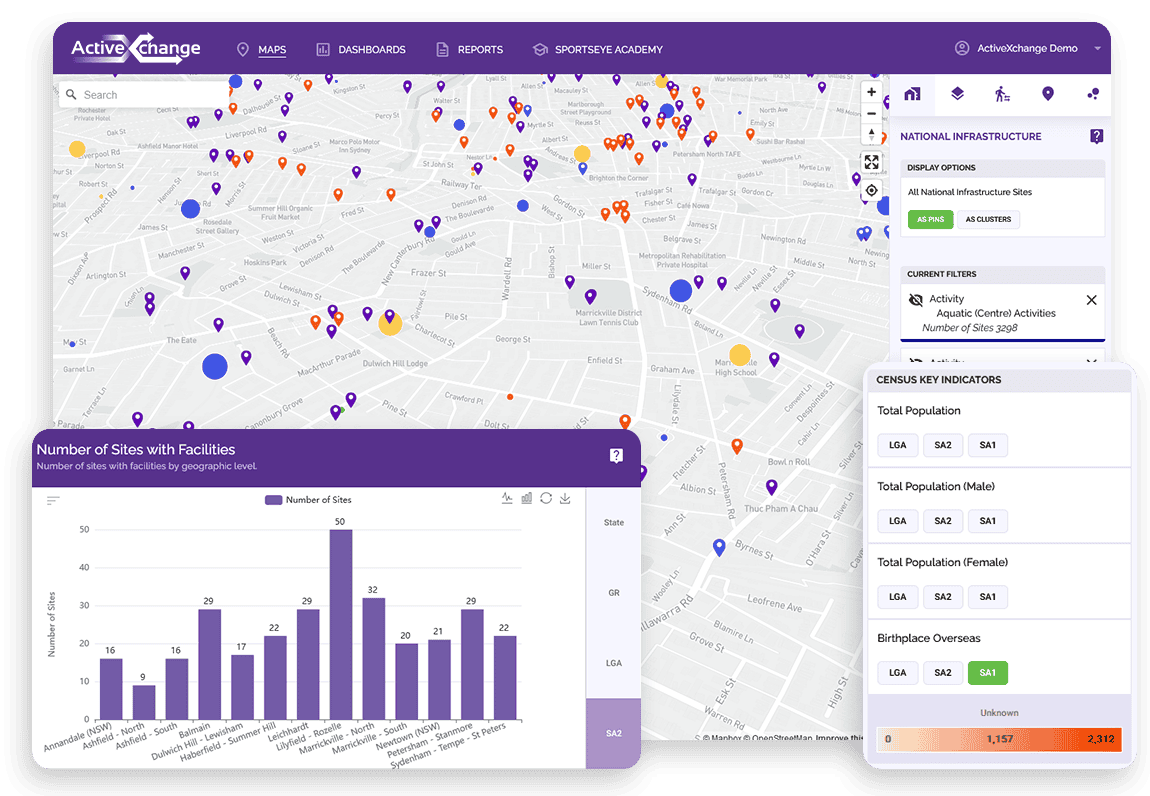
Task: Select the national infrastructure panel icon
Action: click(x=912, y=94)
